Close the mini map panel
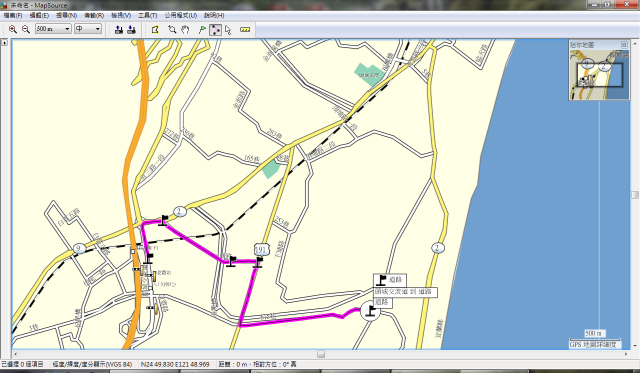640x373 pixels. [x=624, y=44]
